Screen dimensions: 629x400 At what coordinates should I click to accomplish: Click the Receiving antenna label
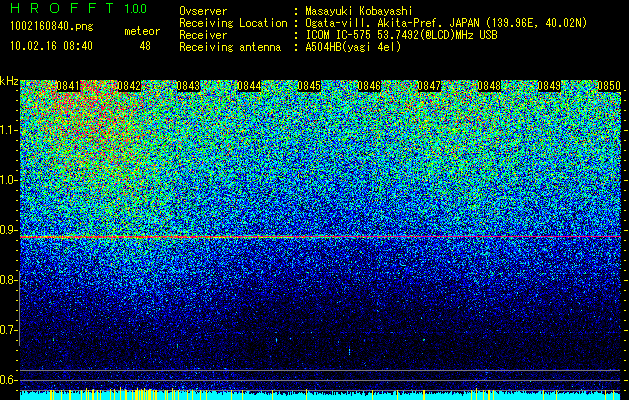[x=230, y=47]
